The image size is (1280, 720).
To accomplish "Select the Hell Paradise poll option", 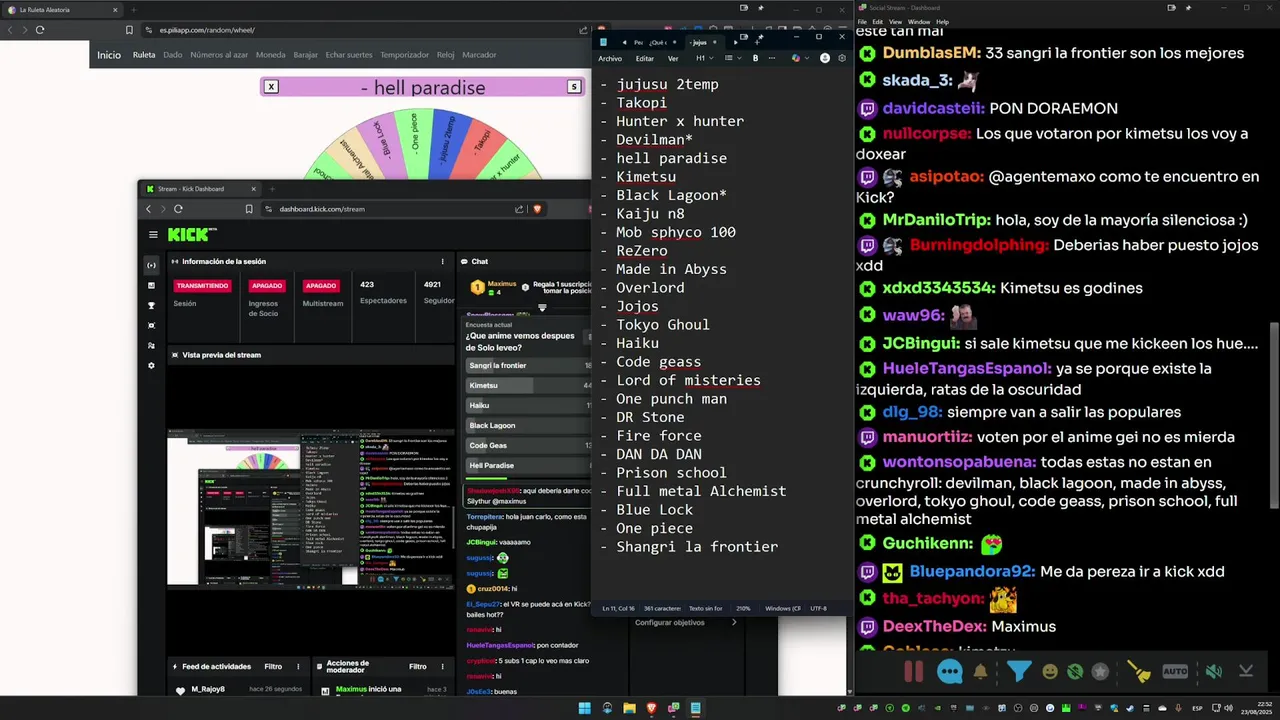I will click(530, 465).
